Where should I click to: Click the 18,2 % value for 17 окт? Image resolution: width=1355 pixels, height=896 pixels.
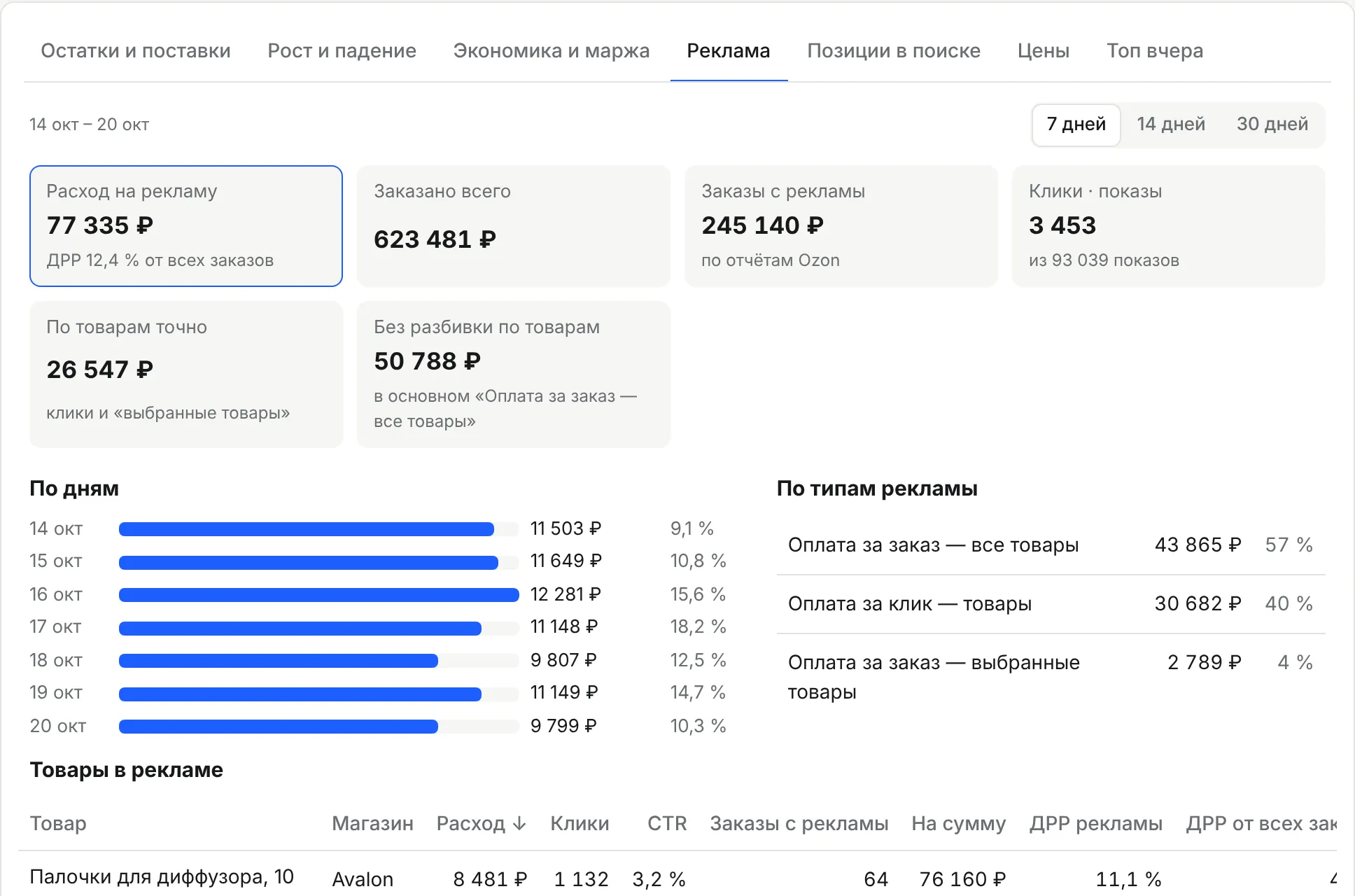pos(698,626)
